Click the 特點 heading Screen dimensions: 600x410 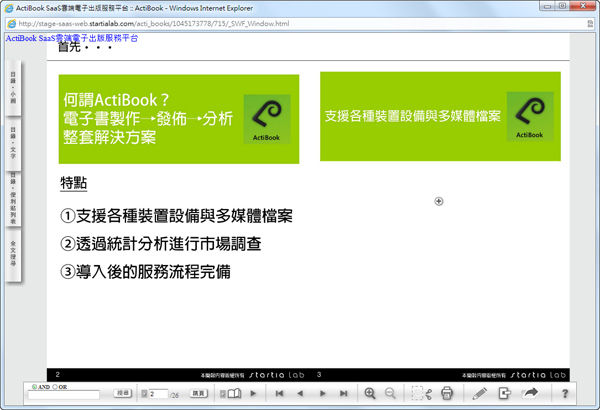point(73,183)
